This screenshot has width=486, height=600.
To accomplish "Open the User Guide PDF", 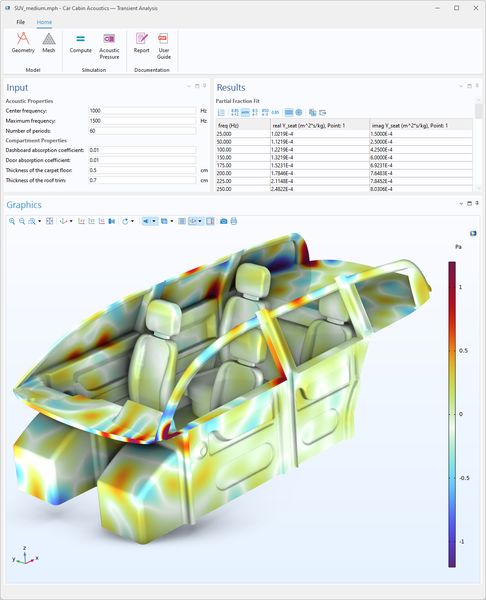I will pos(163,46).
